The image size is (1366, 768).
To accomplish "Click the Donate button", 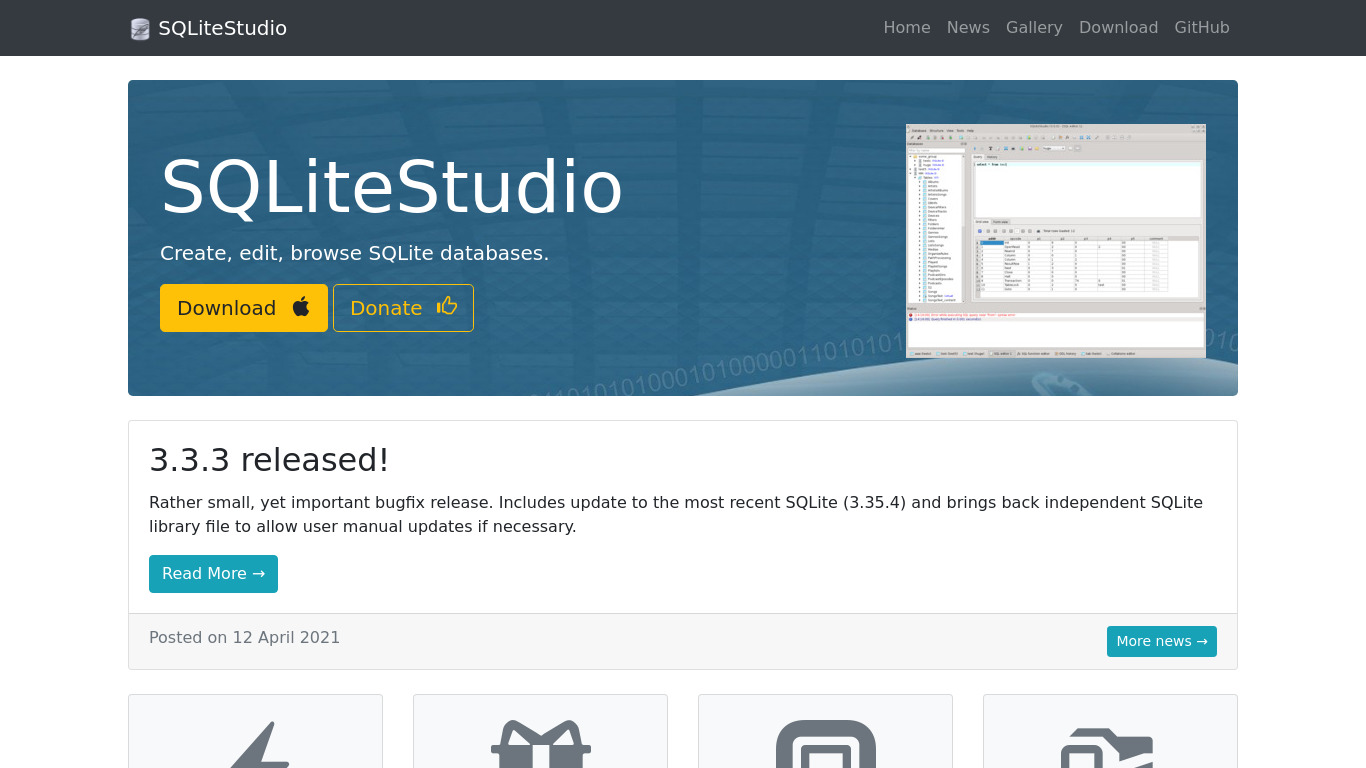I will point(403,308).
